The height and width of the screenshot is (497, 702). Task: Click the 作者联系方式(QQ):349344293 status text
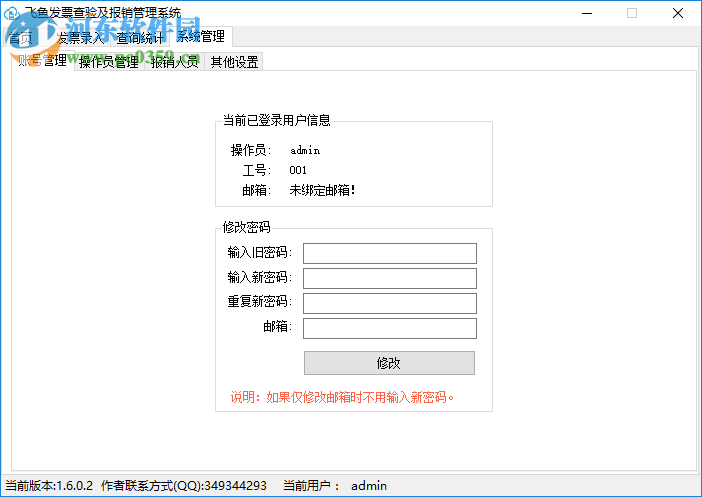(x=184, y=485)
